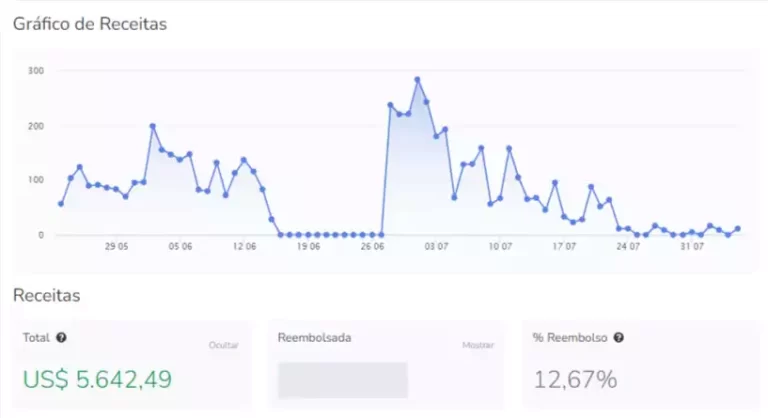Select the US$ 5.642,49 total value
This screenshot has height=418, width=768.
click(97, 379)
